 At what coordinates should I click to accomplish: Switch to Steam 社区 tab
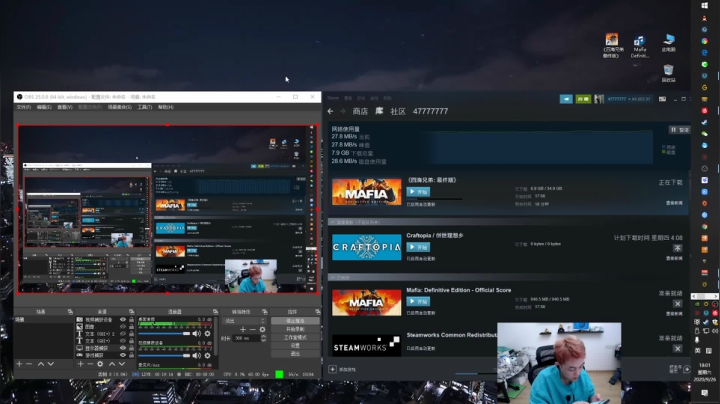point(398,111)
